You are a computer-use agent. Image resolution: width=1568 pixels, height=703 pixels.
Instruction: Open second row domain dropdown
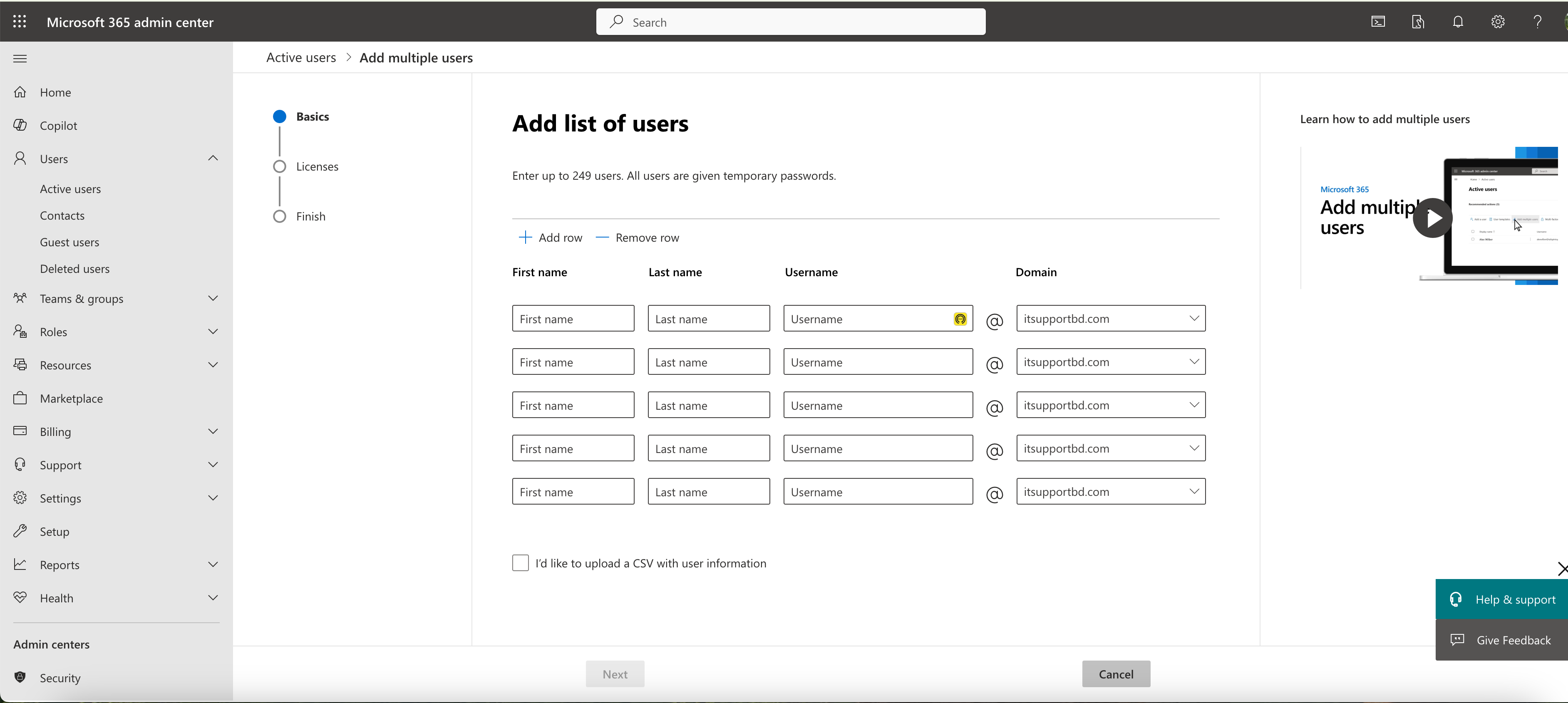coord(1111,361)
